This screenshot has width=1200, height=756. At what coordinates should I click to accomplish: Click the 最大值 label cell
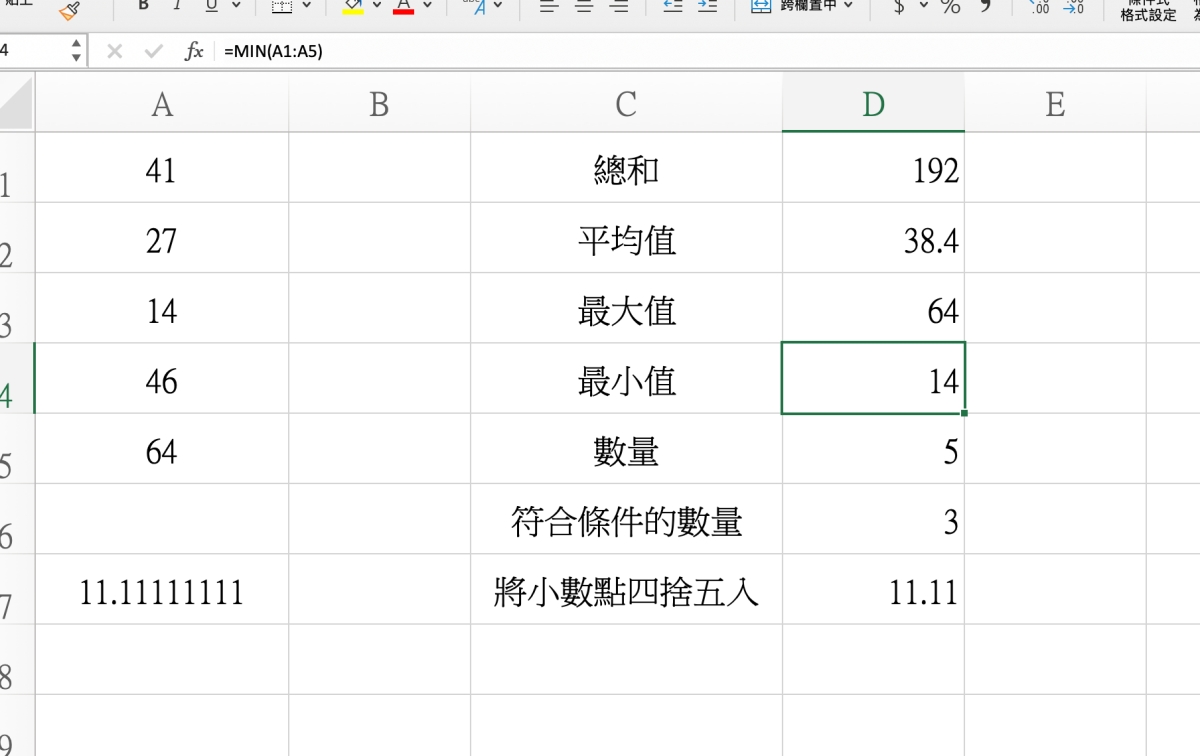tap(626, 308)
